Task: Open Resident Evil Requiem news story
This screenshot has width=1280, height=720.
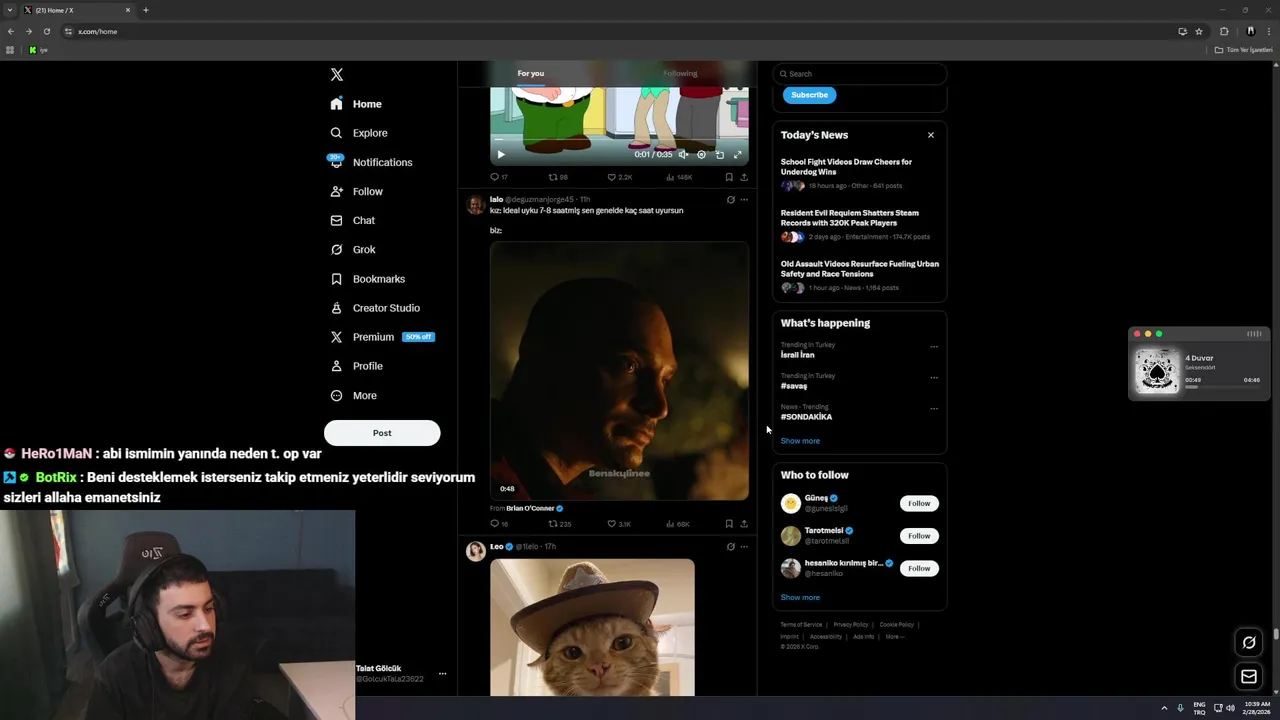Action: pyautogui.click(x=859, y=224)
